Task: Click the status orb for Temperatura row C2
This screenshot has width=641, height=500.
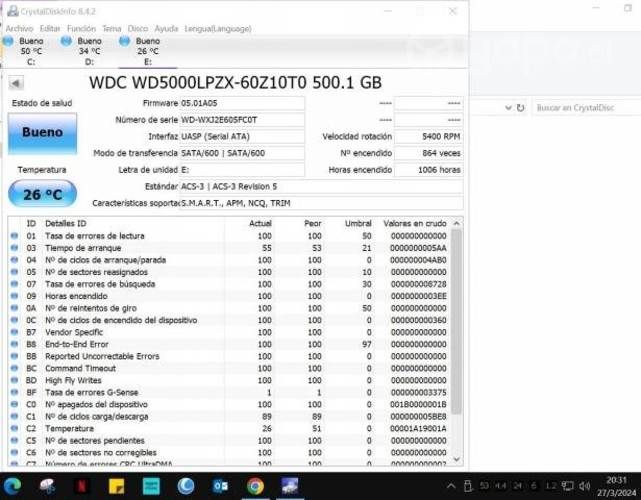Action: tap(14, 428)
